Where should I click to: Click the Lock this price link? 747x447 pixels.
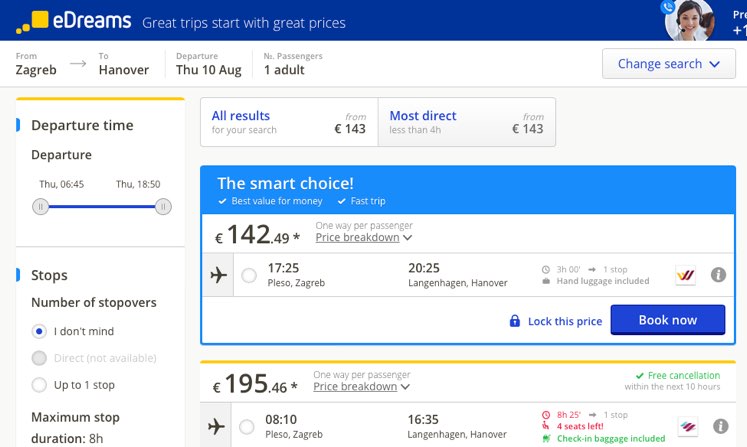565,321
